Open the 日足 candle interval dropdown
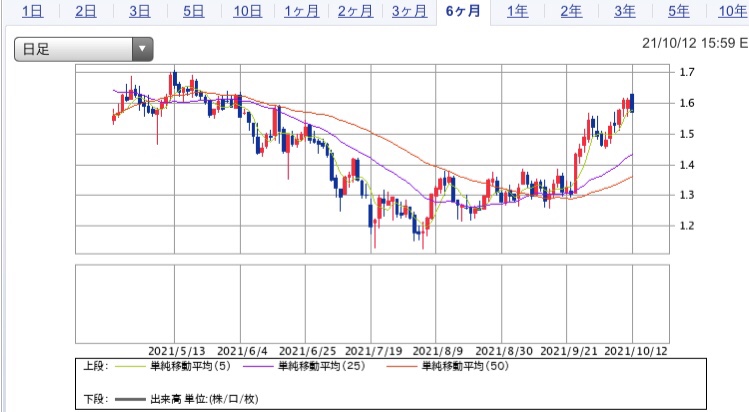The width and height of the screenshot is (749, 412). pos(84,49)
